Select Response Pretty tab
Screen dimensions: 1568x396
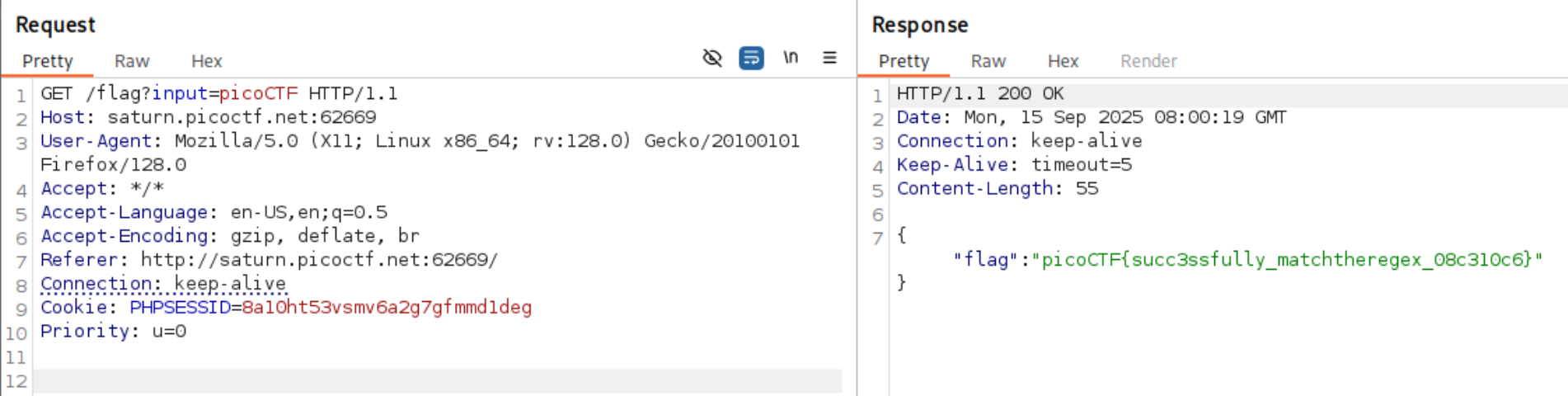tap(904, 61)
